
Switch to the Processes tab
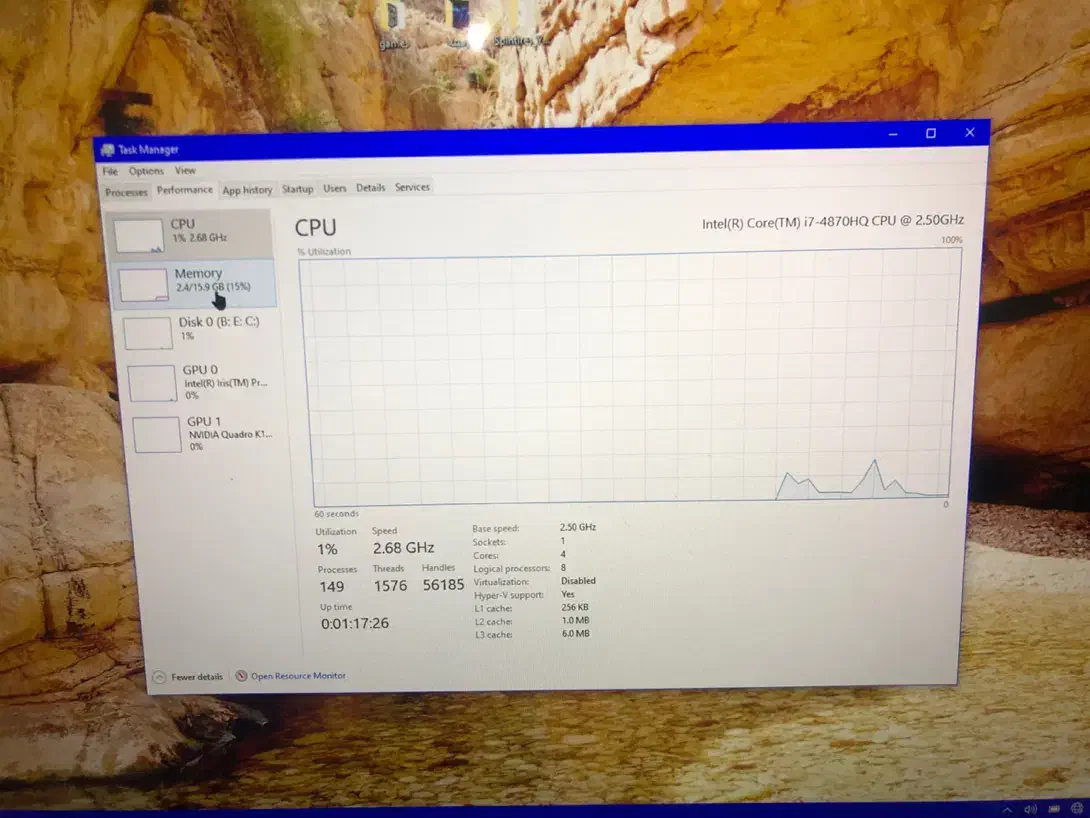tap(126, 193)
